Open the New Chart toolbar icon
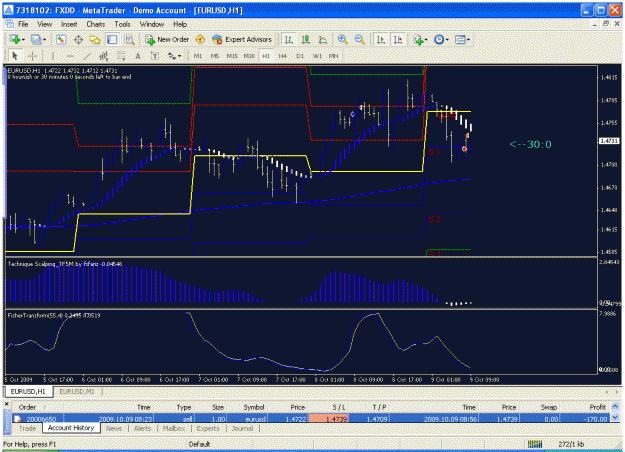Viewport: 625px width, 452px height. coord(15,39)
